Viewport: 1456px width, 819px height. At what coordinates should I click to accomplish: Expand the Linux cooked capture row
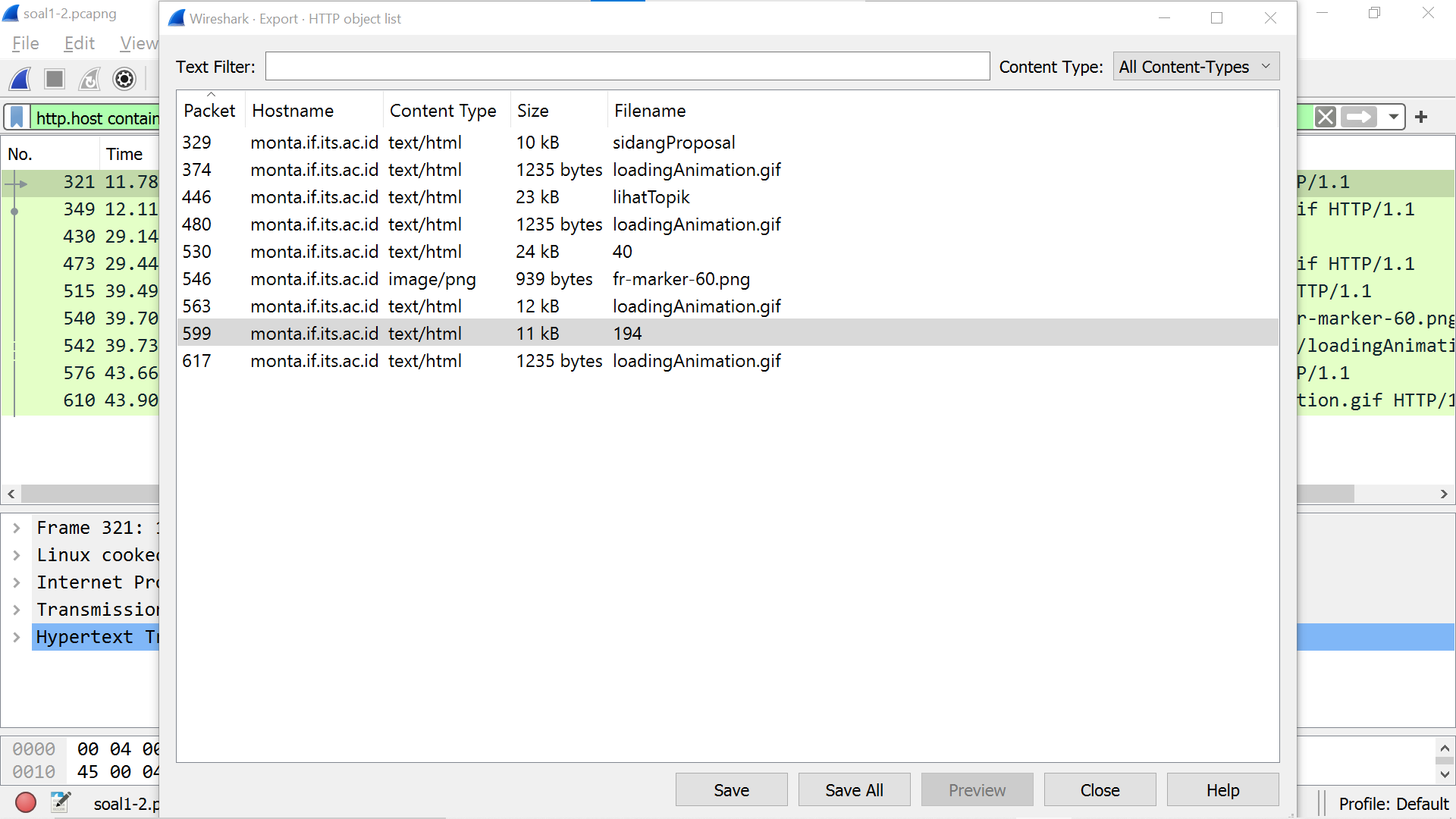pos(17,555)
